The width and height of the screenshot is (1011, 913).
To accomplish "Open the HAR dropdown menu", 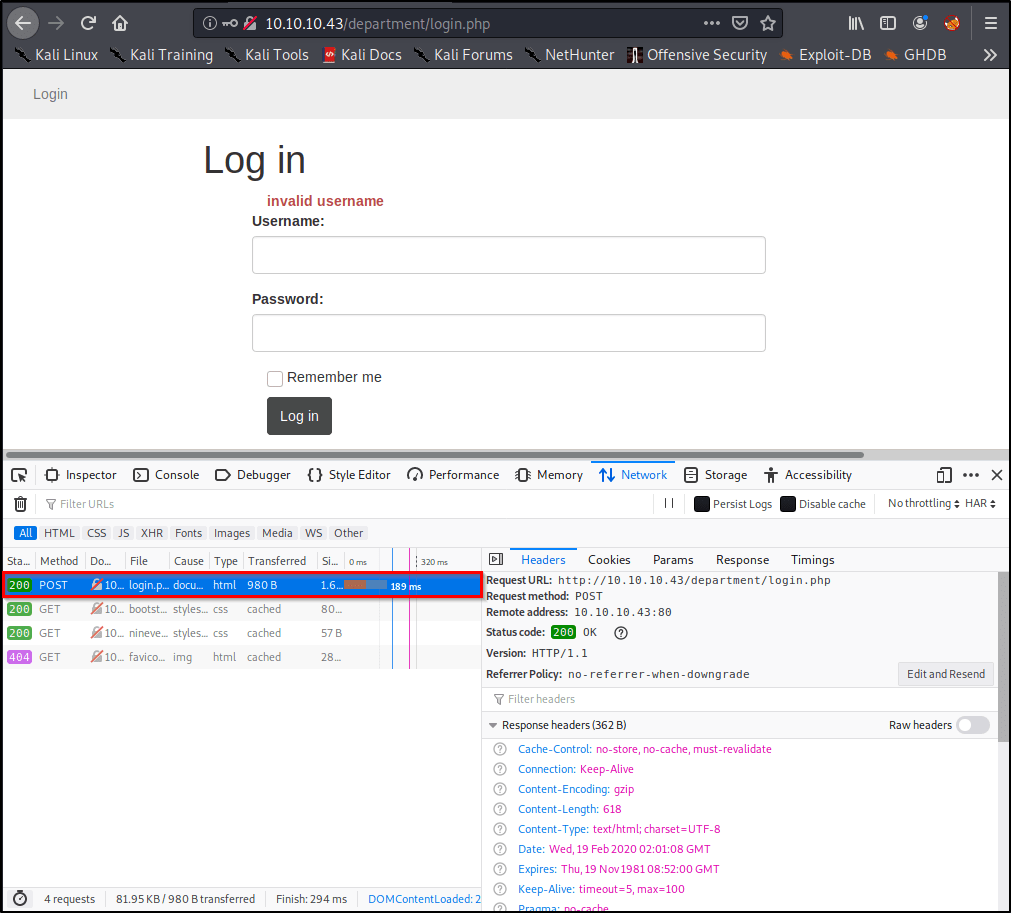I will [x=980, y=504].
